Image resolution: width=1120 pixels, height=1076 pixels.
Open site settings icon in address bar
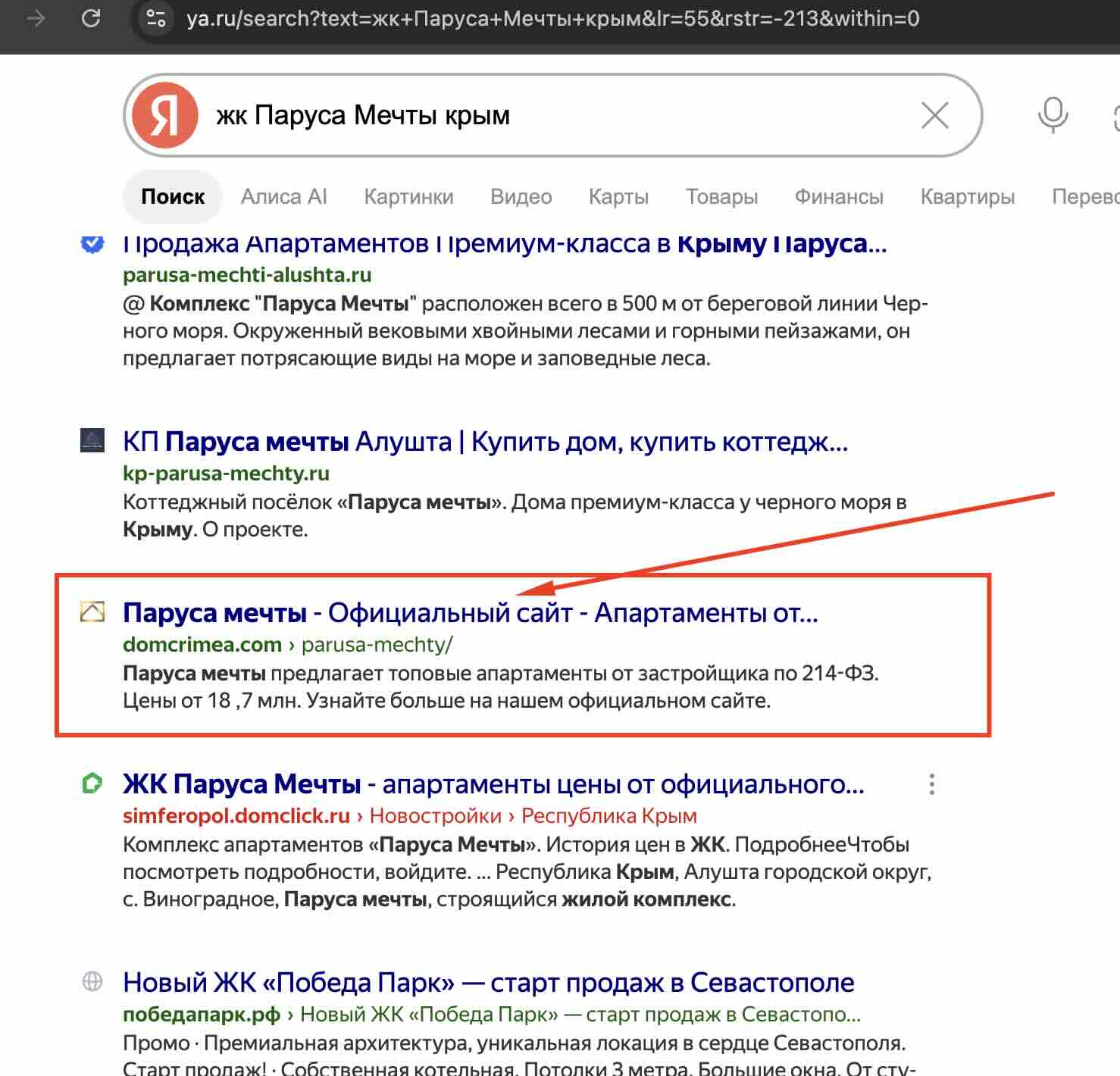156,18
